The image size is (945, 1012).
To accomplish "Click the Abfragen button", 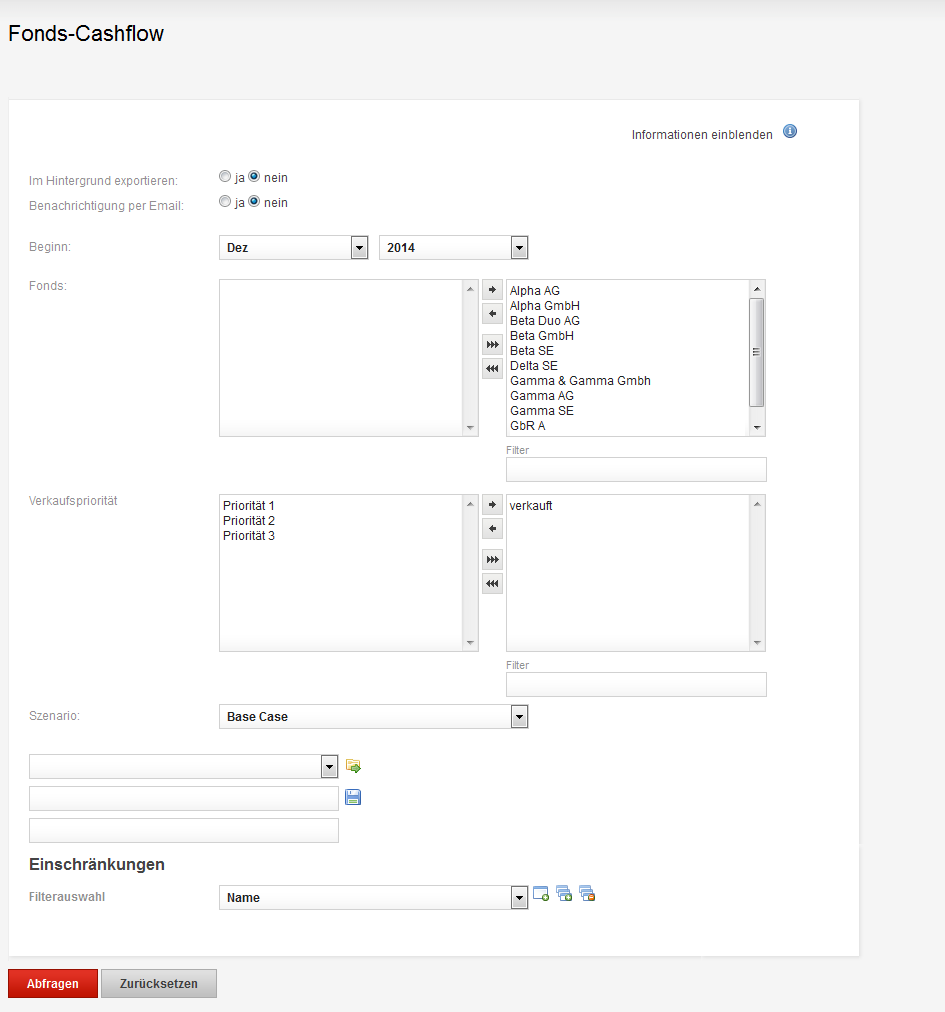I will click(53, 984).
